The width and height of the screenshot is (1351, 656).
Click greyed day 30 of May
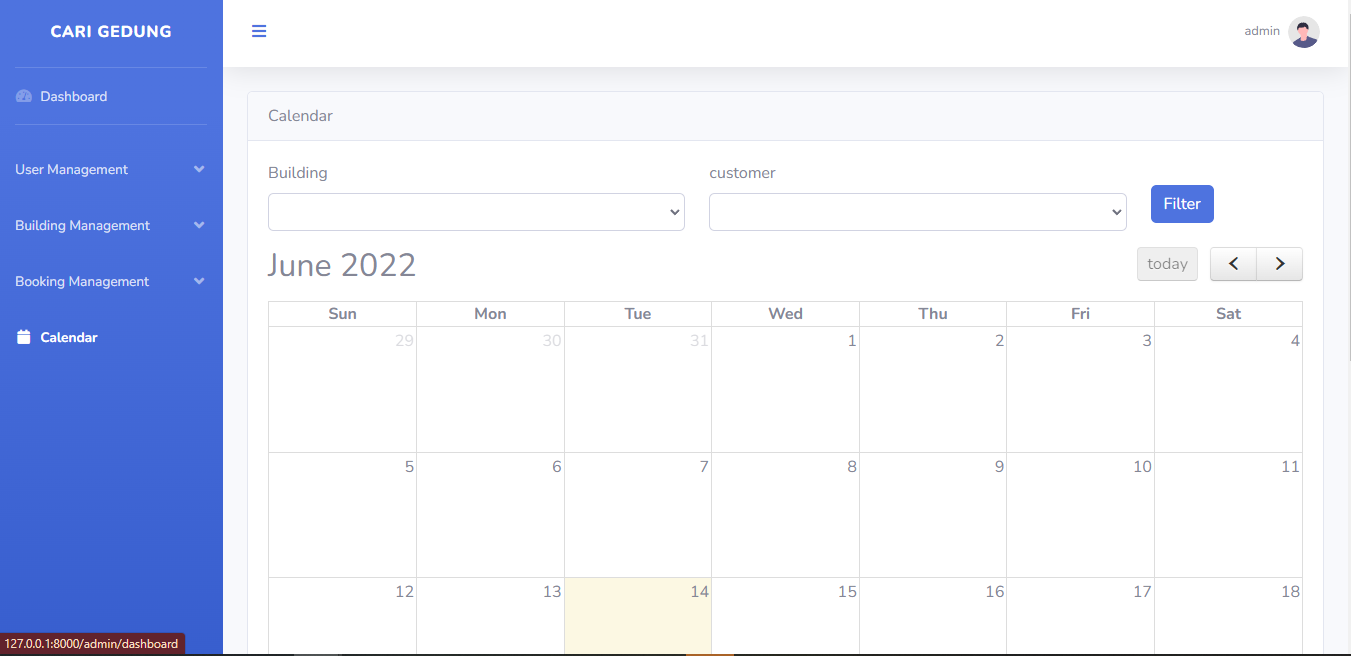(x=552, y=341)
